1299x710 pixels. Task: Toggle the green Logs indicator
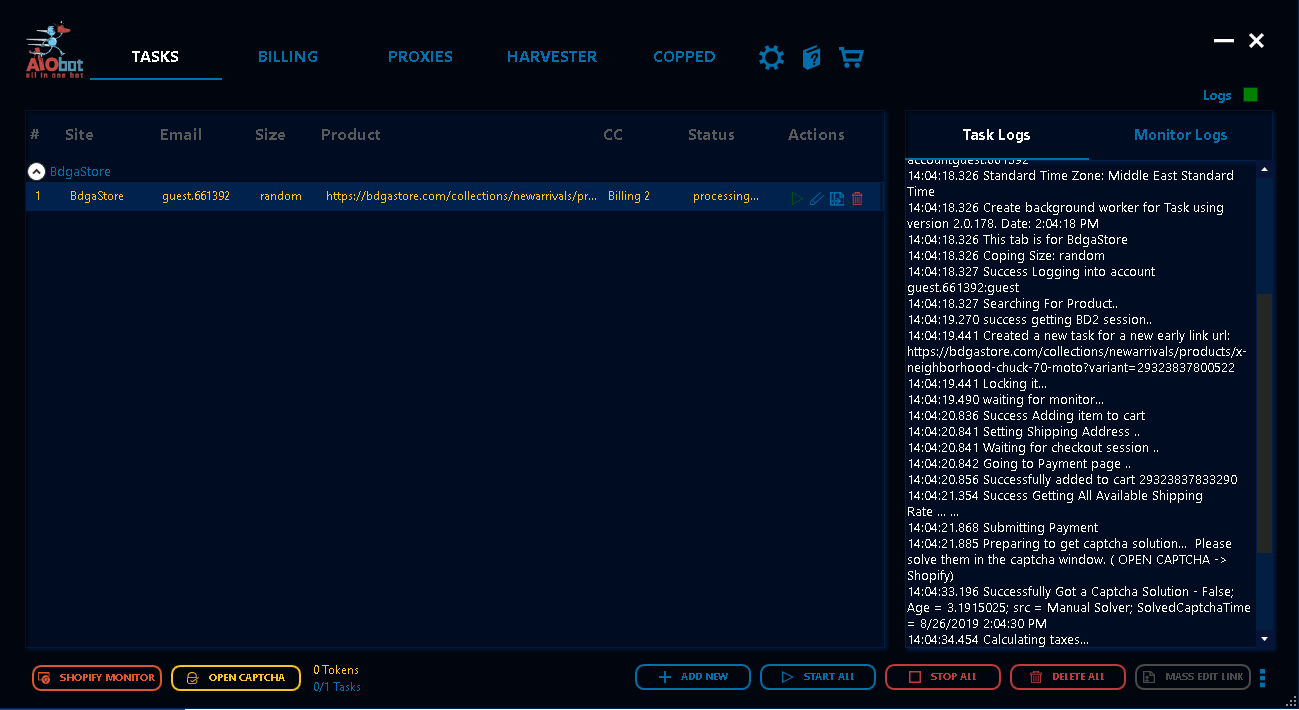[x=1250, y=95]
